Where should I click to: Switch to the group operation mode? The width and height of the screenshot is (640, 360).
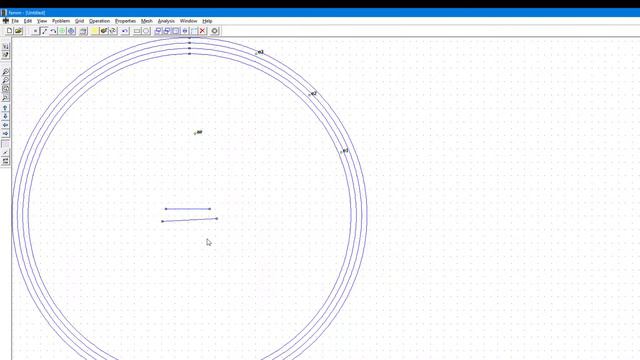click(71, 31)
